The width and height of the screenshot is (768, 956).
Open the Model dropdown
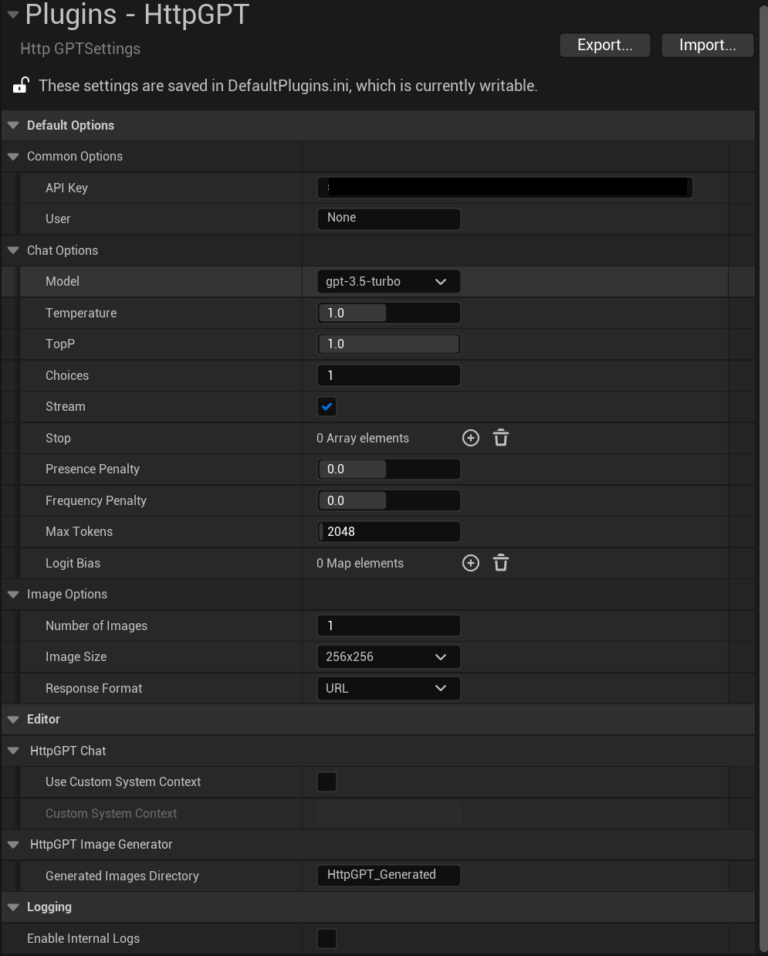click(388, 281)
